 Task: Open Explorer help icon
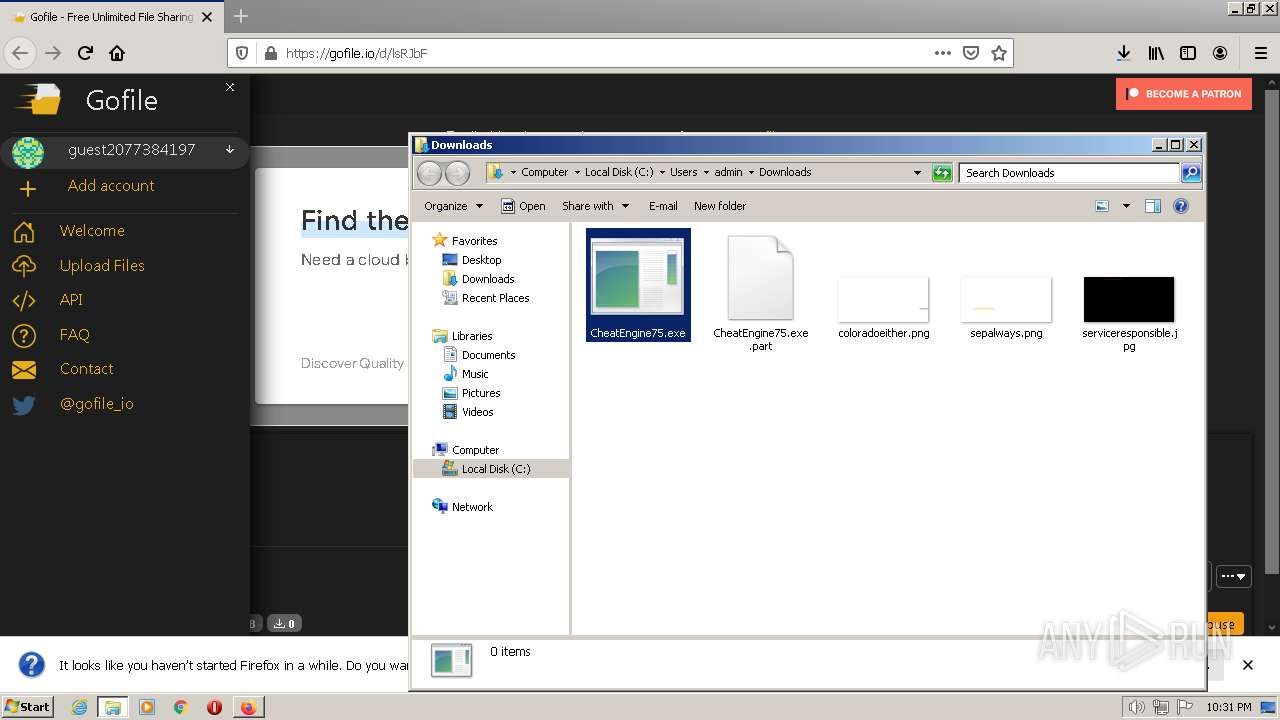pos(1181,206)
